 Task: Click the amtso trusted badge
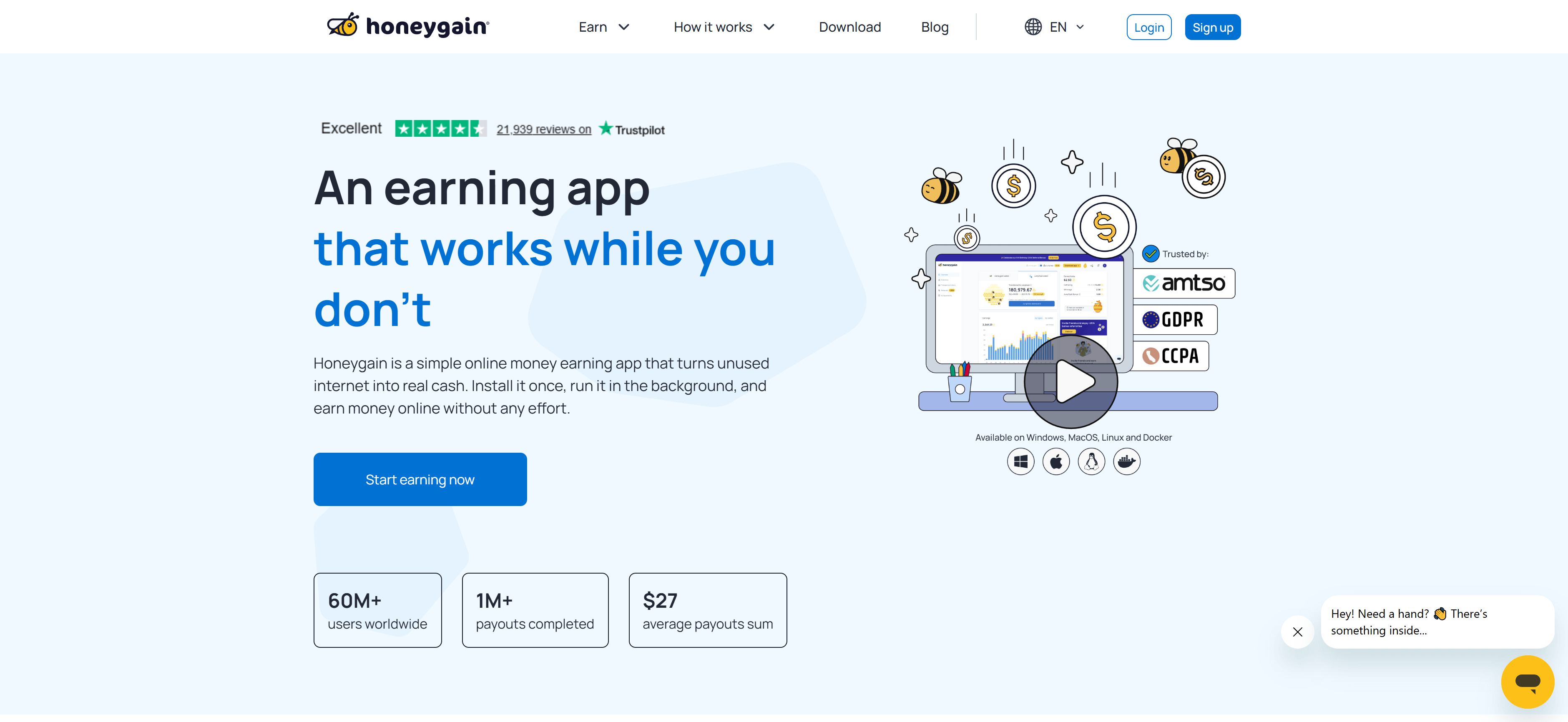(x=1184, y=283)
